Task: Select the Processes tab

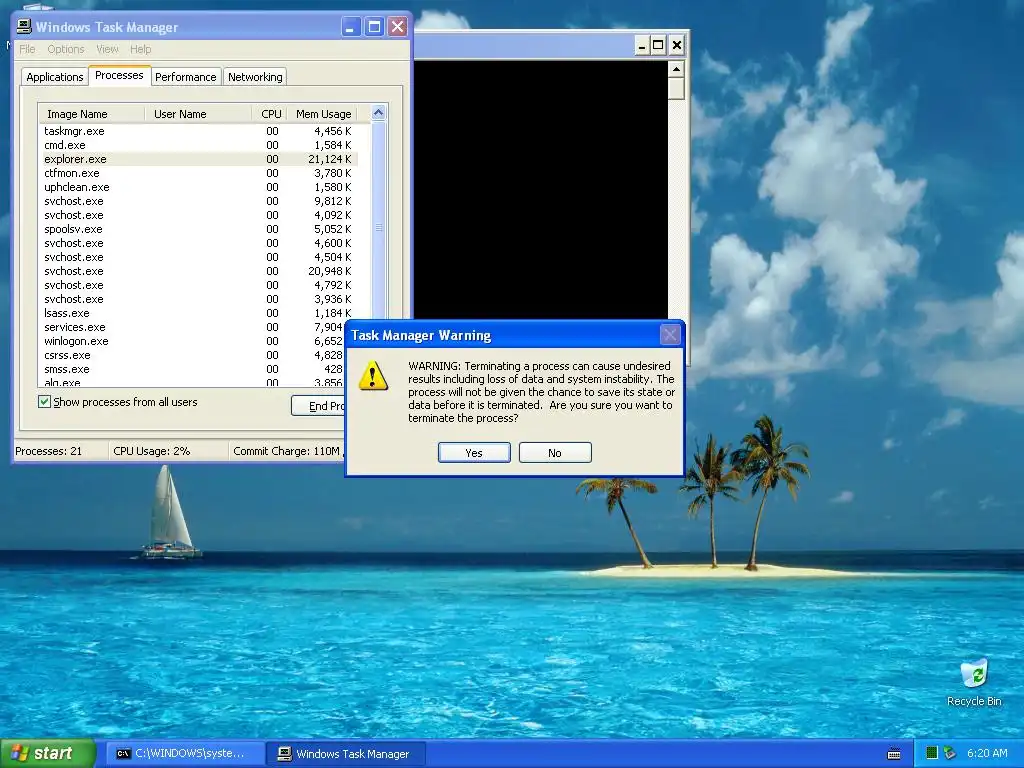Action: pyautogui.click(x=119, y=75)
